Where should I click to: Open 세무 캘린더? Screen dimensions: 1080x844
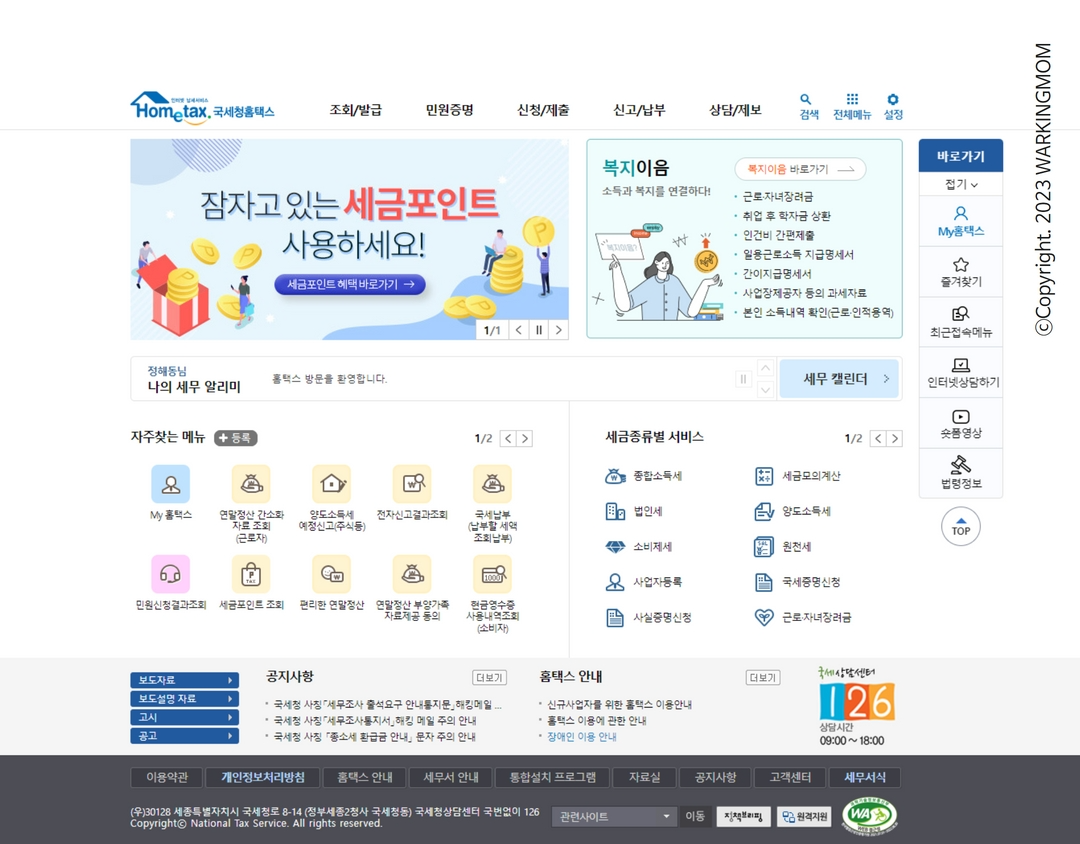click(x=840, y=379)
